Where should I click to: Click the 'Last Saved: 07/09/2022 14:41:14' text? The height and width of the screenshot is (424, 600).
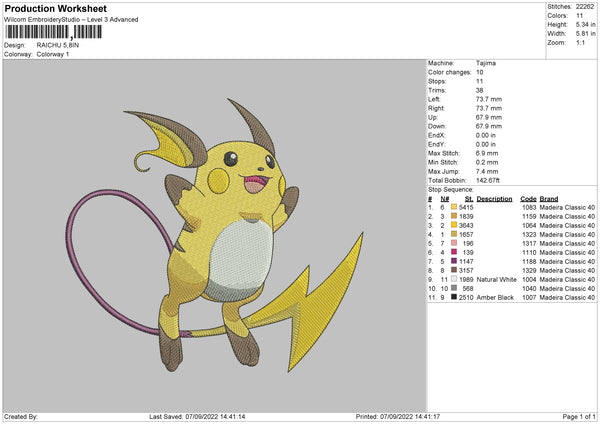(197, 416)
